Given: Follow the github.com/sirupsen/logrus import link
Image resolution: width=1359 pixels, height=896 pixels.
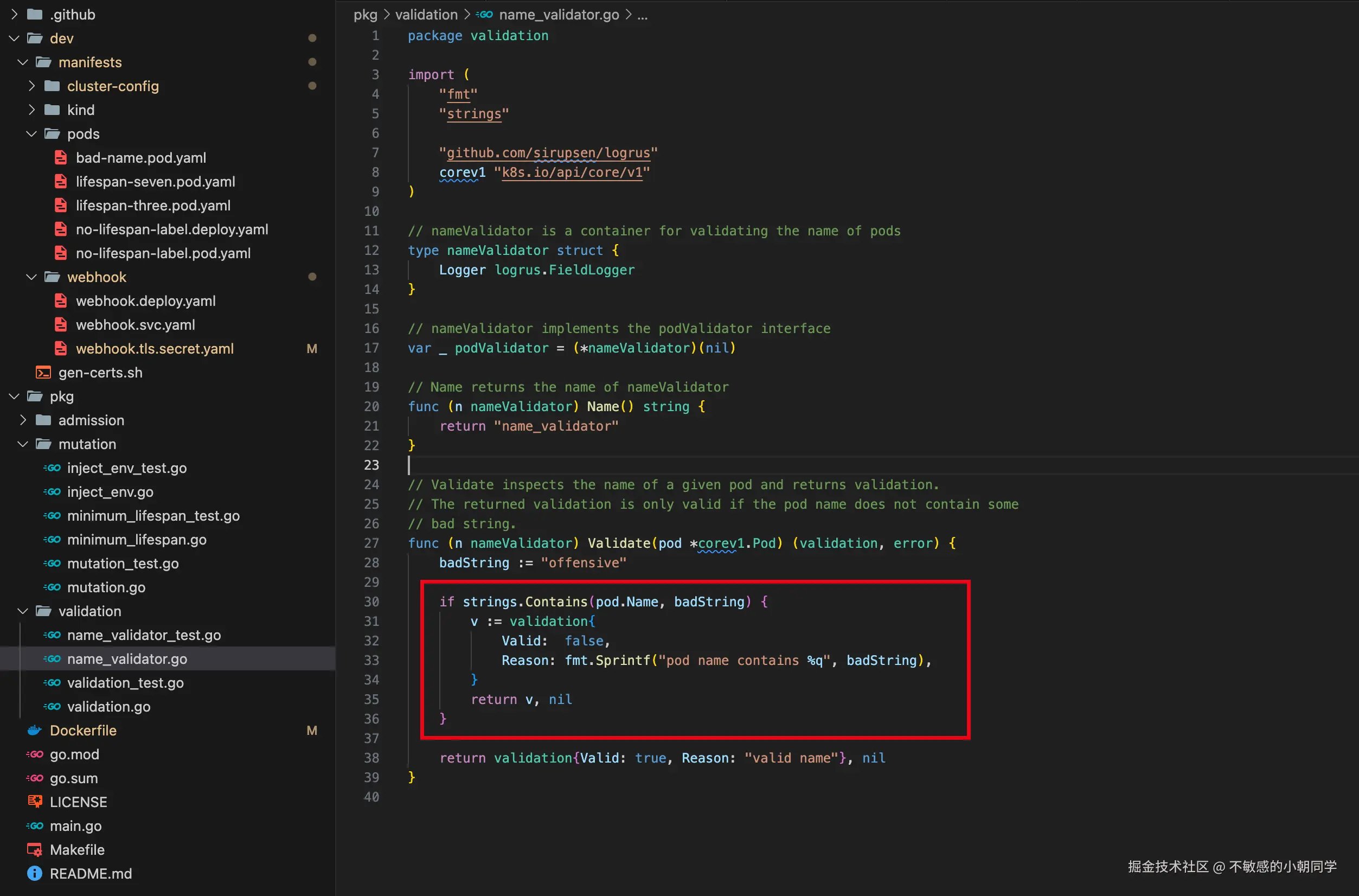Looking at the screenshot, I should [x=548, y=152].
